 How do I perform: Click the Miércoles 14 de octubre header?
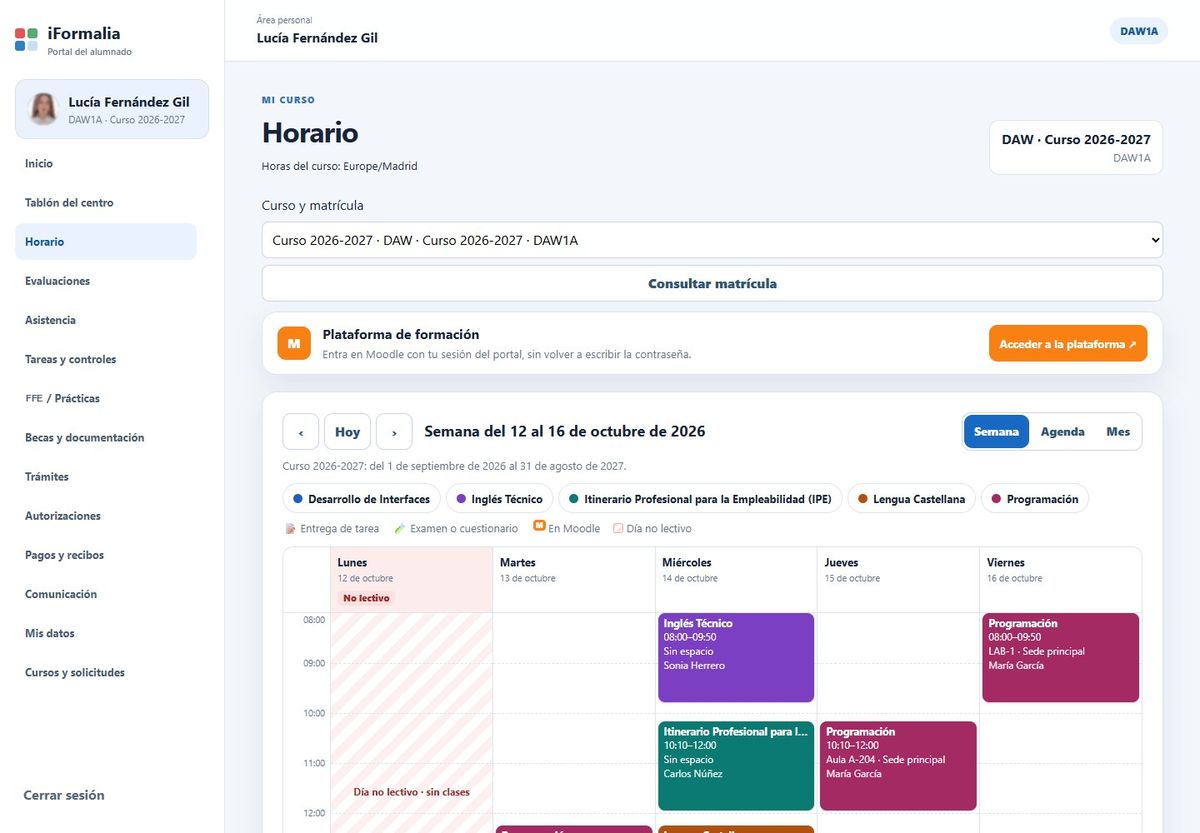(736, 580)
